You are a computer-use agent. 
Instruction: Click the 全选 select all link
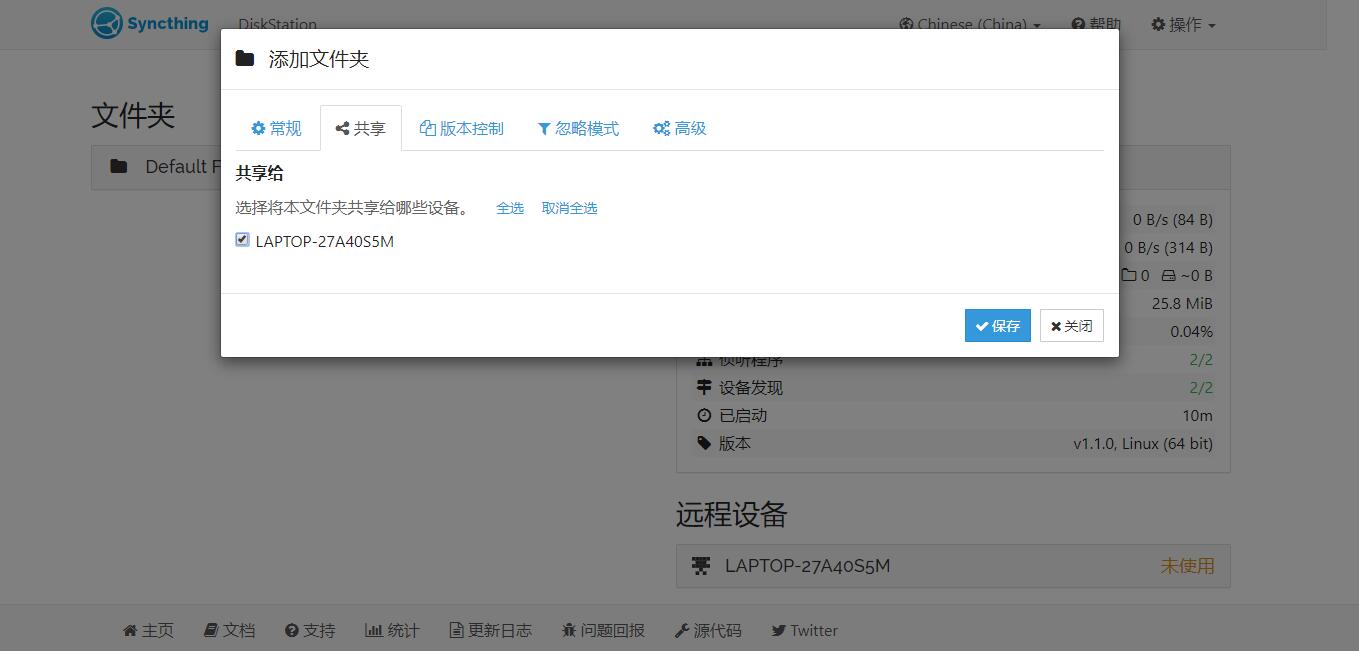[510, 208]
